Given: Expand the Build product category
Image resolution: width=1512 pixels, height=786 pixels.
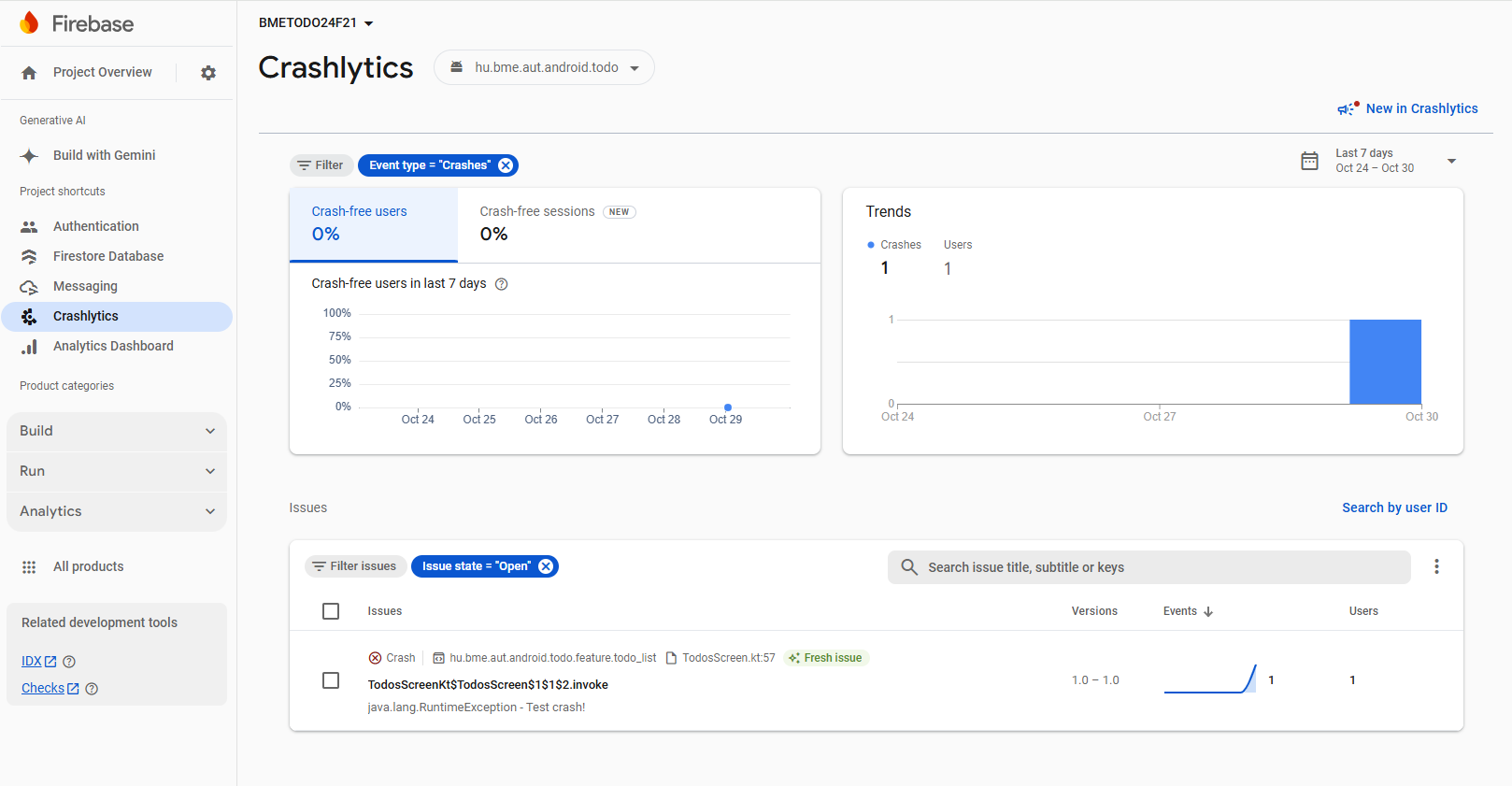Looking at the screenshot, I should pos(117,431).
